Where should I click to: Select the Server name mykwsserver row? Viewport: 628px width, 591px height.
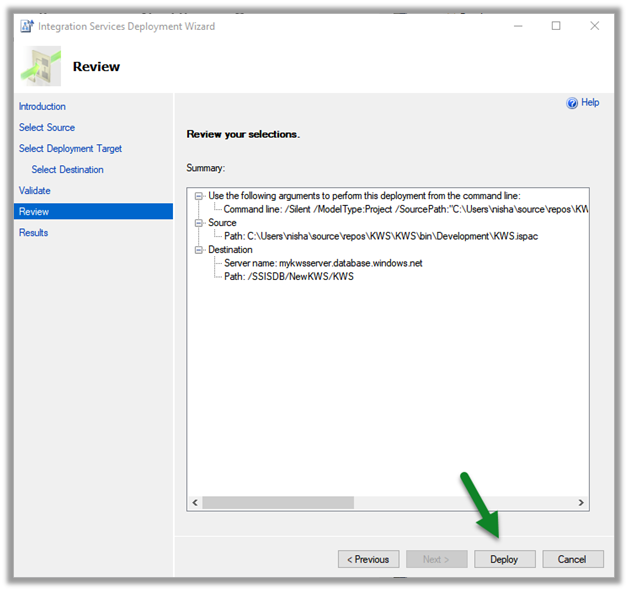323,263
